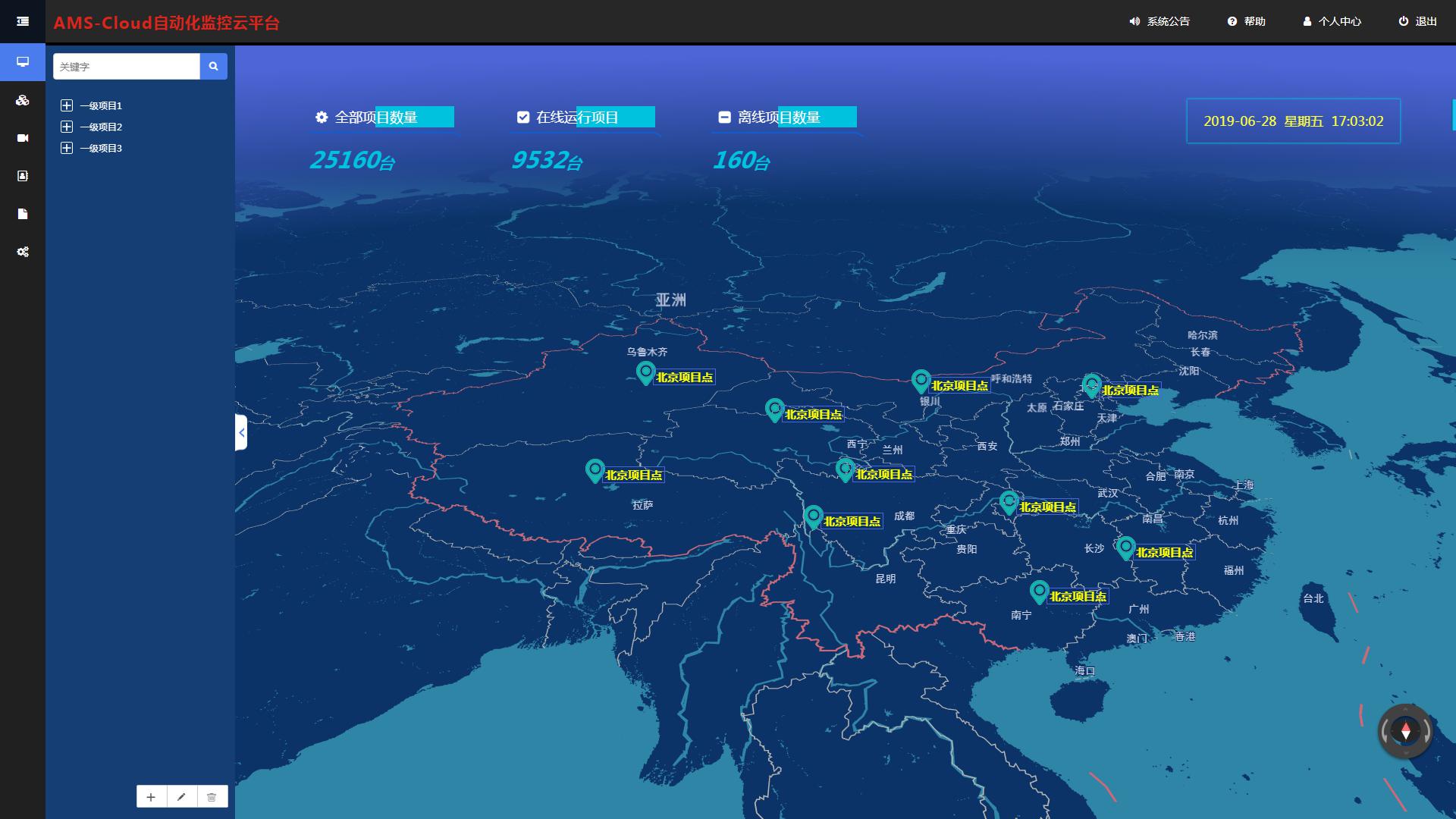
Task: Expand 一级项目1 tree node
Action: click(67, 105)
